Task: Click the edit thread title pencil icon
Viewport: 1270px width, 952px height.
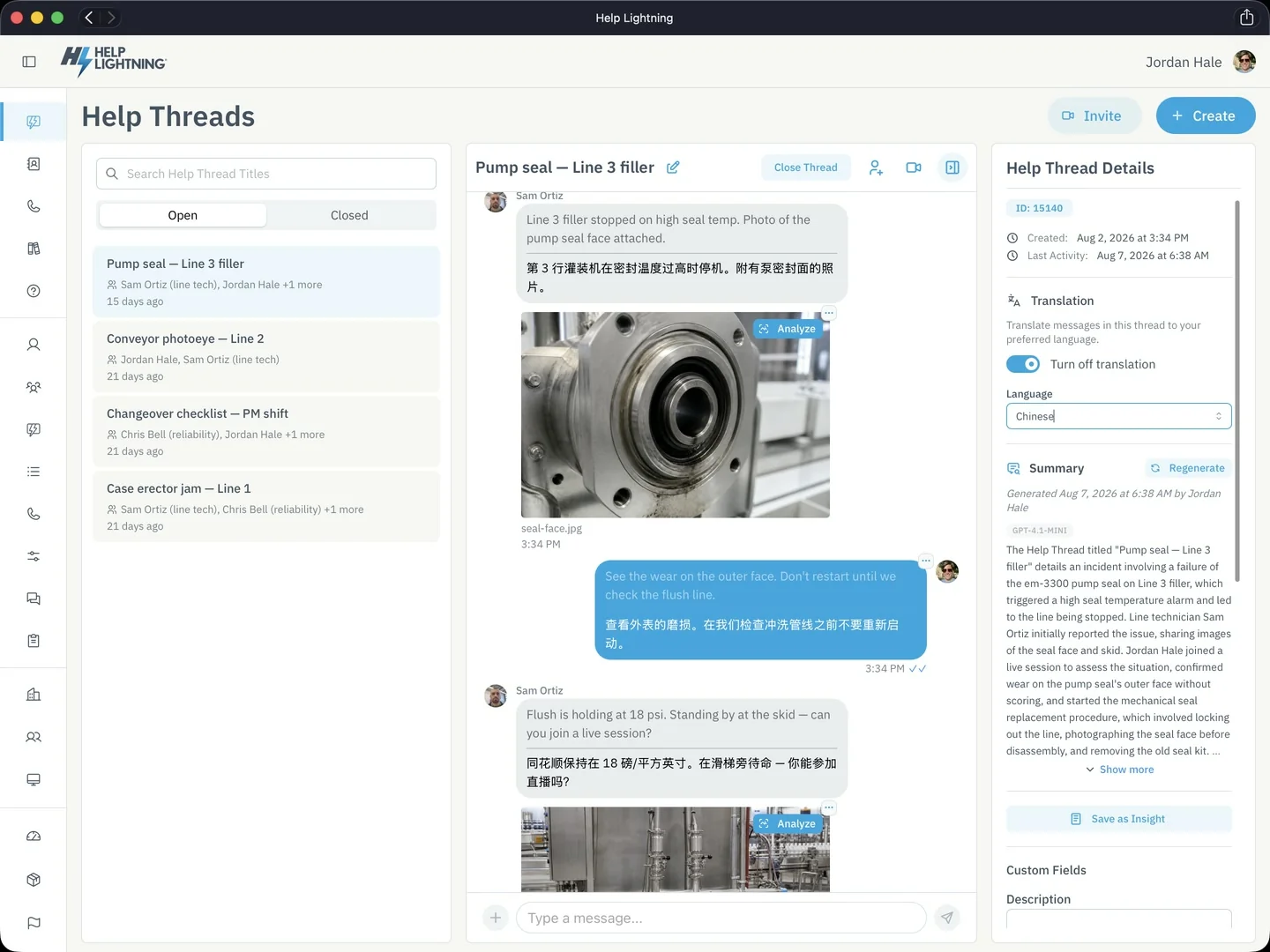Action: tap(673, 167)
